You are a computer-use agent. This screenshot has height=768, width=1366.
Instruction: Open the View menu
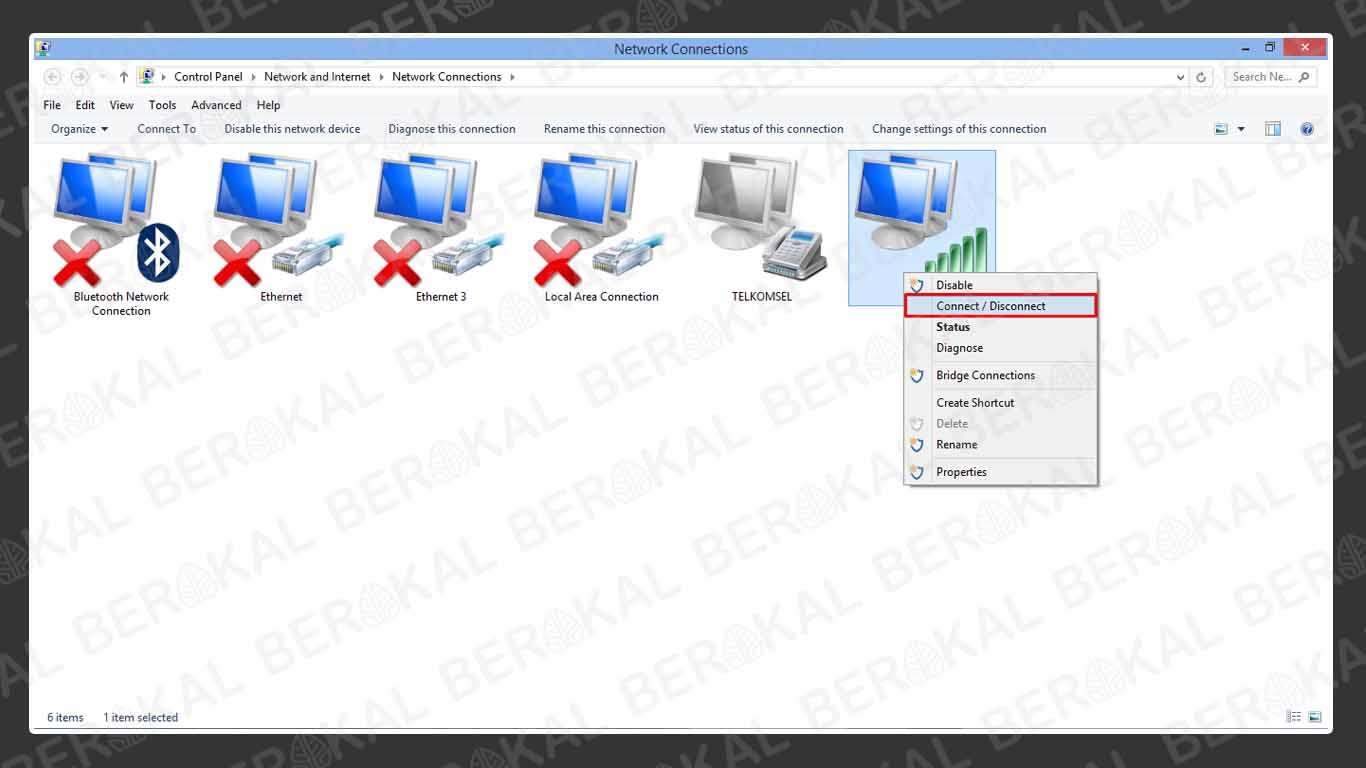pyautogui.click(x=121, y=105)
